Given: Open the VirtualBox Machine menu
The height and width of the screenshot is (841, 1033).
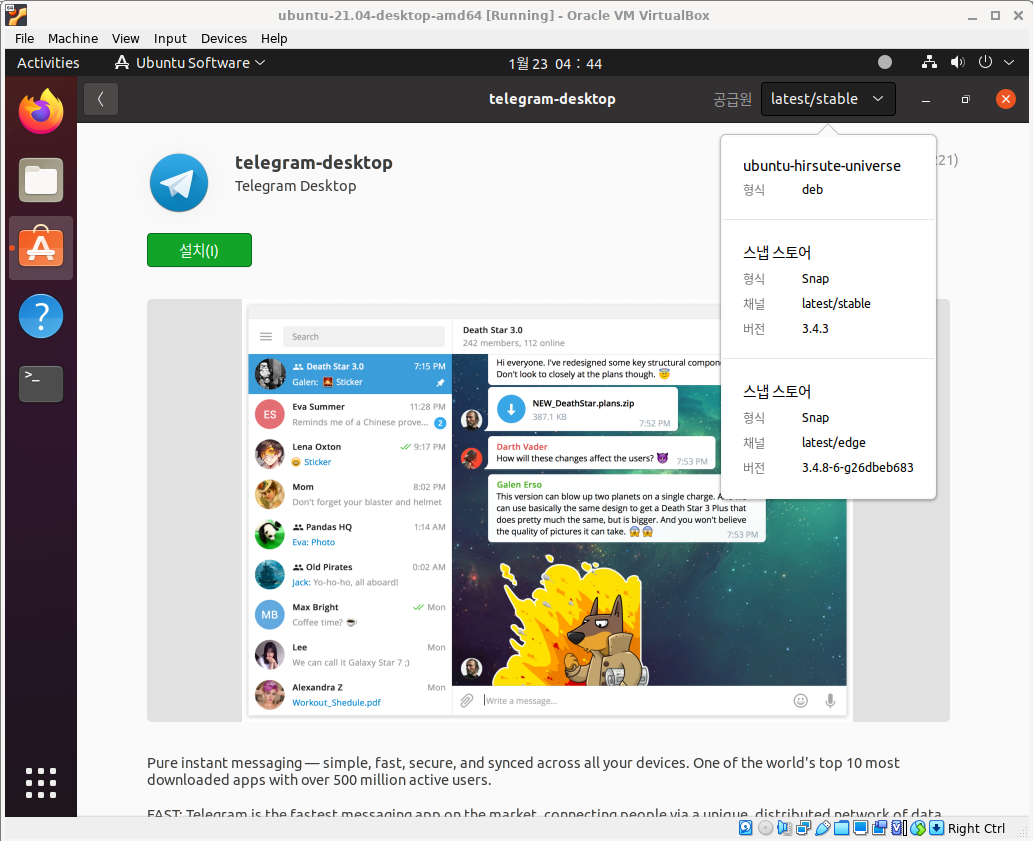Looking at the screenshot, I should 73,38.
